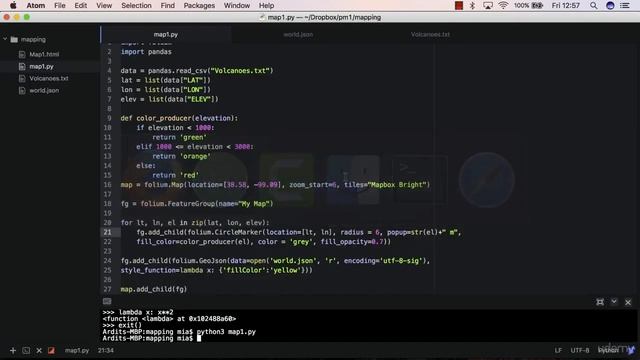
Task: Place cursor on 'import pandas' line
Action: point(146,52)
